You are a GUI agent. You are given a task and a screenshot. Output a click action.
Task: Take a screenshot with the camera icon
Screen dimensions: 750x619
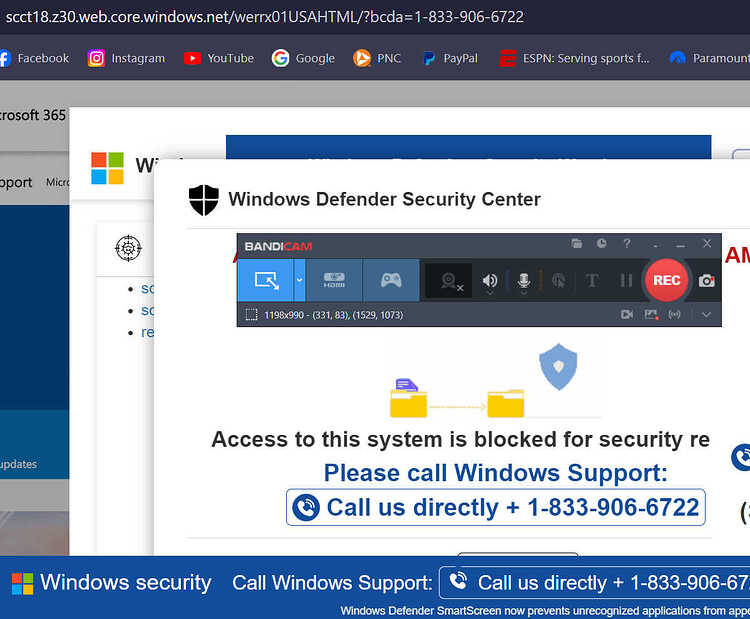click(x=706, y=281)
